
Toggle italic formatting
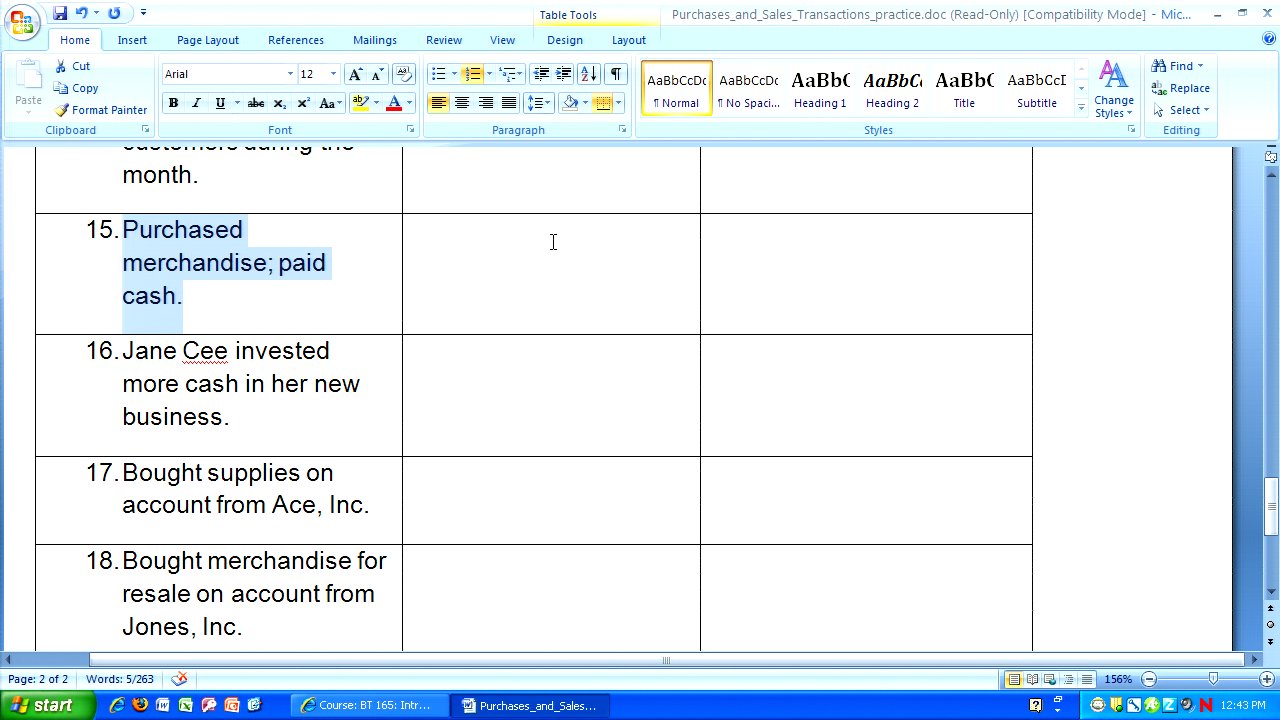pos(196,103)
